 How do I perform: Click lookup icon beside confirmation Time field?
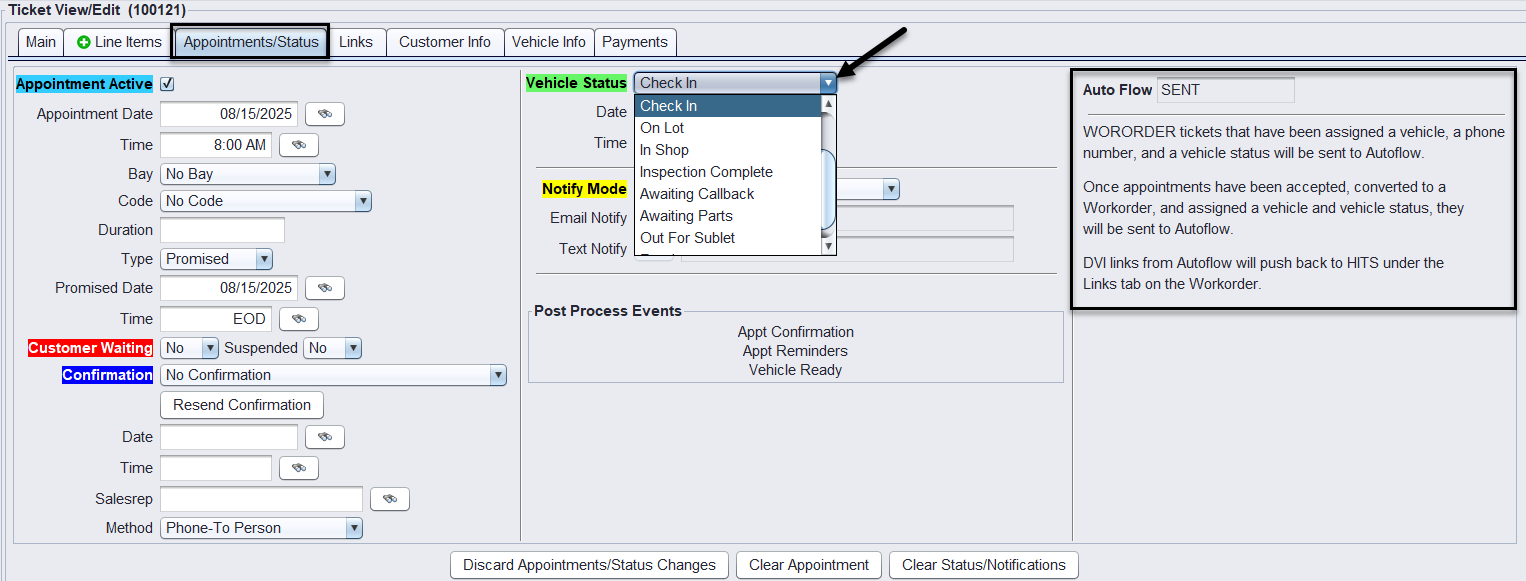[x=298, y=468]
